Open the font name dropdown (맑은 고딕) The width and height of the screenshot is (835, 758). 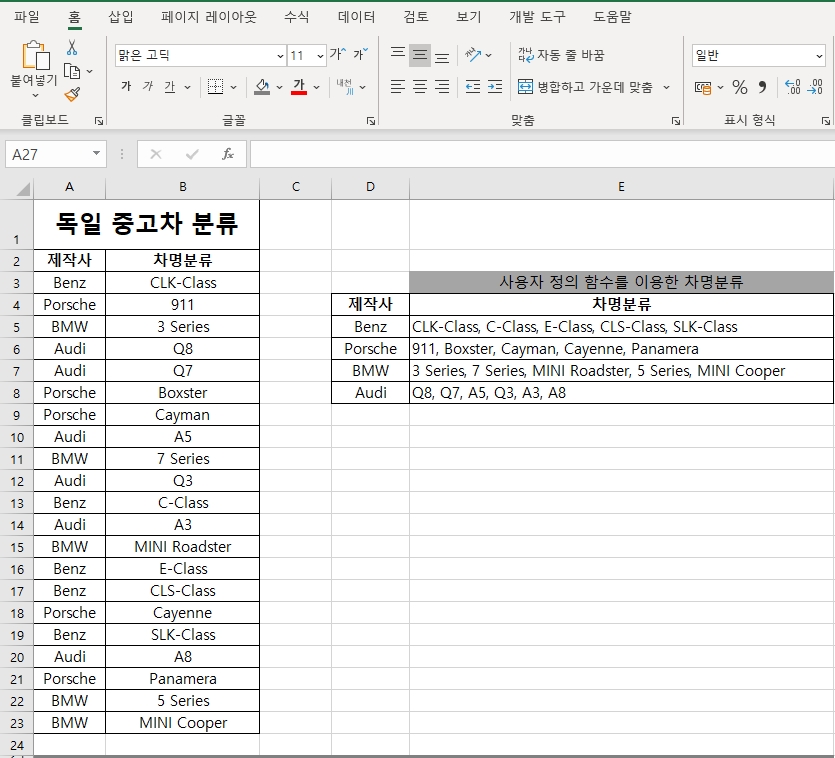(280, 55)
